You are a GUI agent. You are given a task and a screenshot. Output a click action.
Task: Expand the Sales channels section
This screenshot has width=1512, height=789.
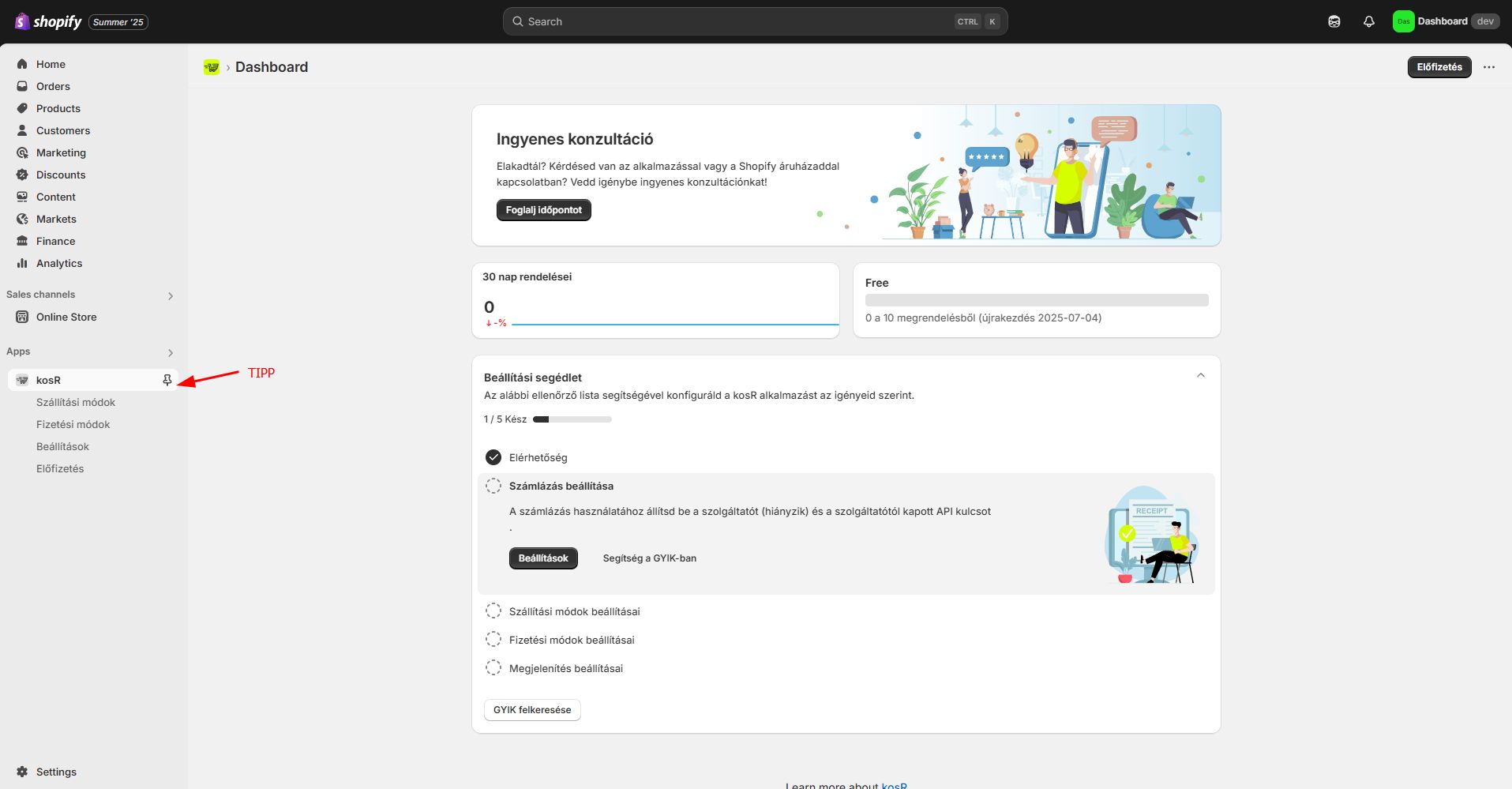point(171,295)
